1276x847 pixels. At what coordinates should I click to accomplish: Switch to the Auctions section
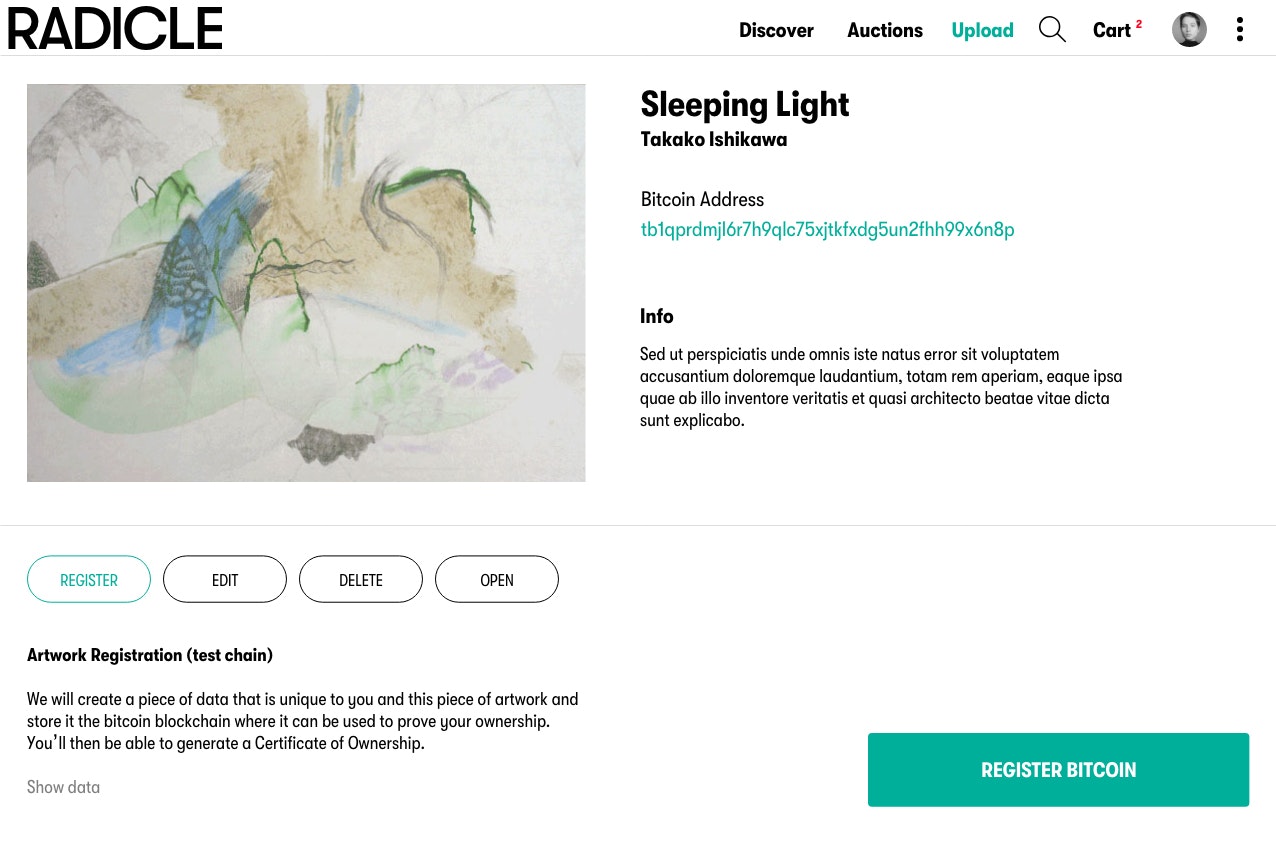(x=884, y=30)
